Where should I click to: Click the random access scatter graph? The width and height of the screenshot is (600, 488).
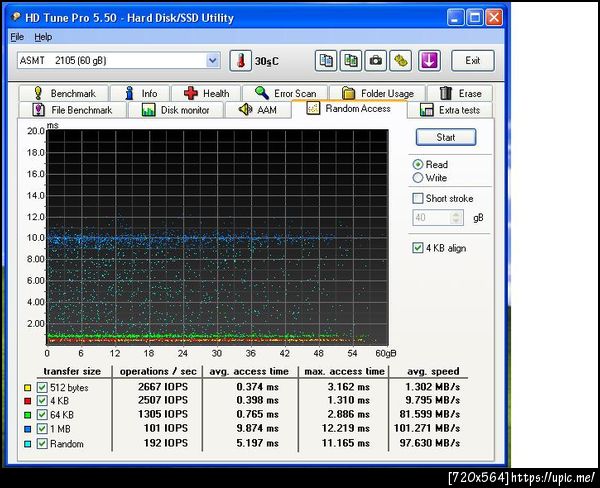click(217, 237)
